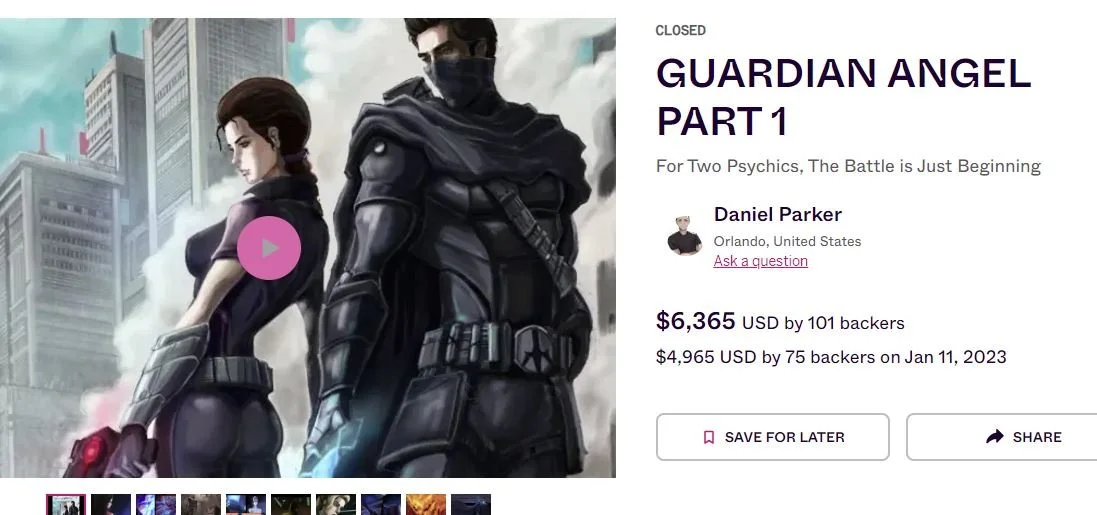Select the eighth dark blue gallery thumbnail
Image resolution: width=1097 pixels, height=515 pixels.
381,505
